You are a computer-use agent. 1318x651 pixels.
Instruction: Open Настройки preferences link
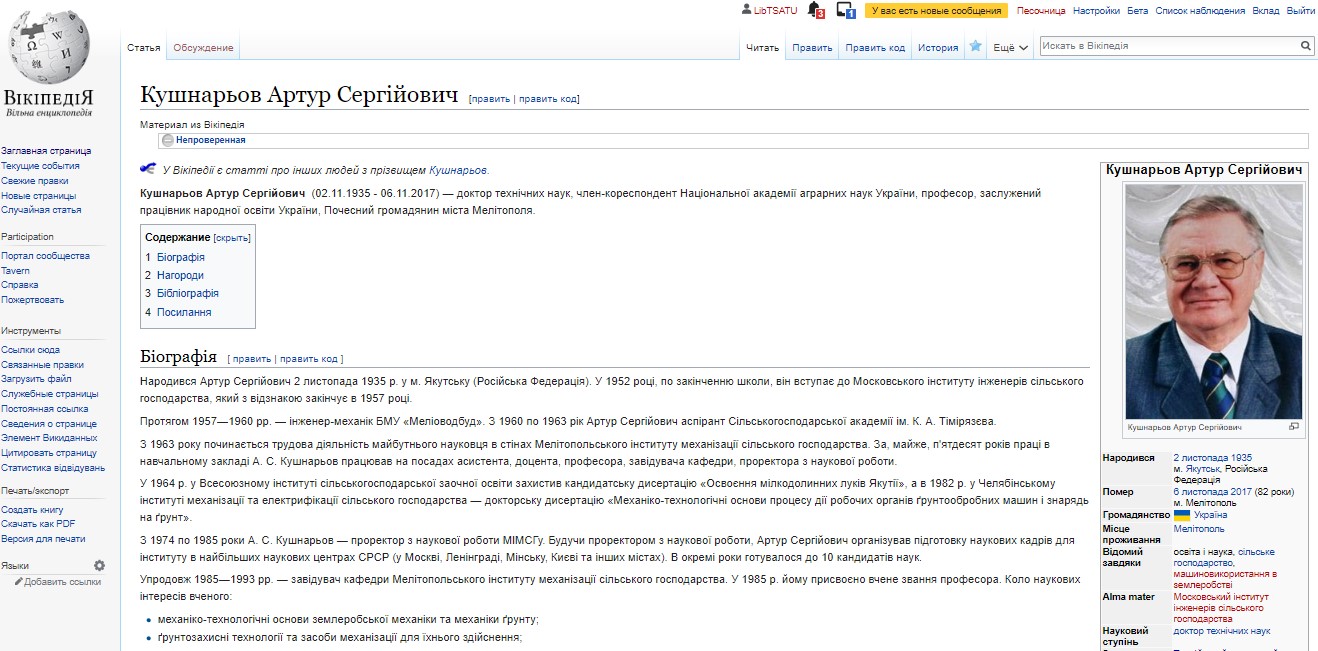(x=1096, y=11)
